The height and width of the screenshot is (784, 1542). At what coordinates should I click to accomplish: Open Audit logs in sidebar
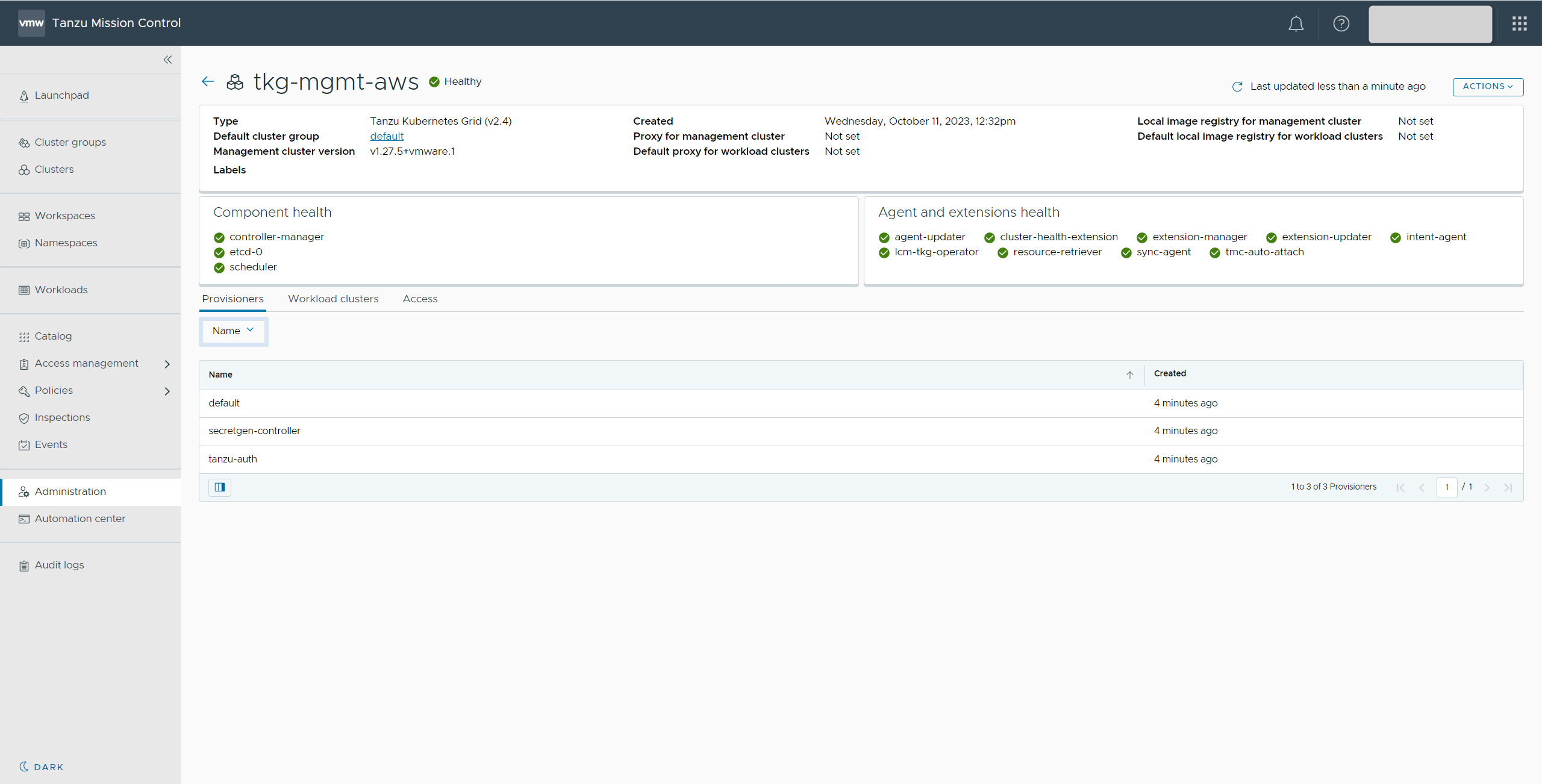point(59,565)
